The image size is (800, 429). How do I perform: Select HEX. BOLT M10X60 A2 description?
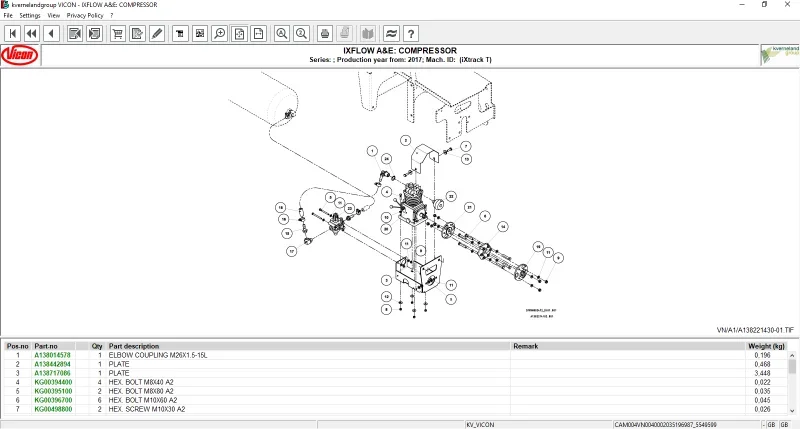pyautogui.click(x=143, y=400)
